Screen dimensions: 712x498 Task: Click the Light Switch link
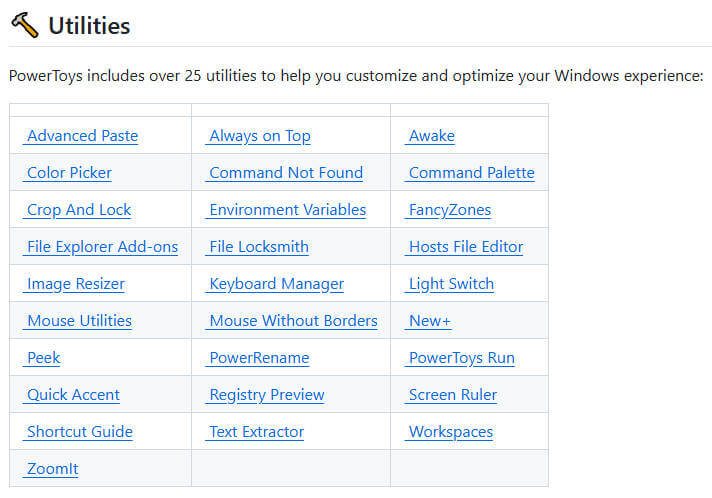click(x=450, y=284)
